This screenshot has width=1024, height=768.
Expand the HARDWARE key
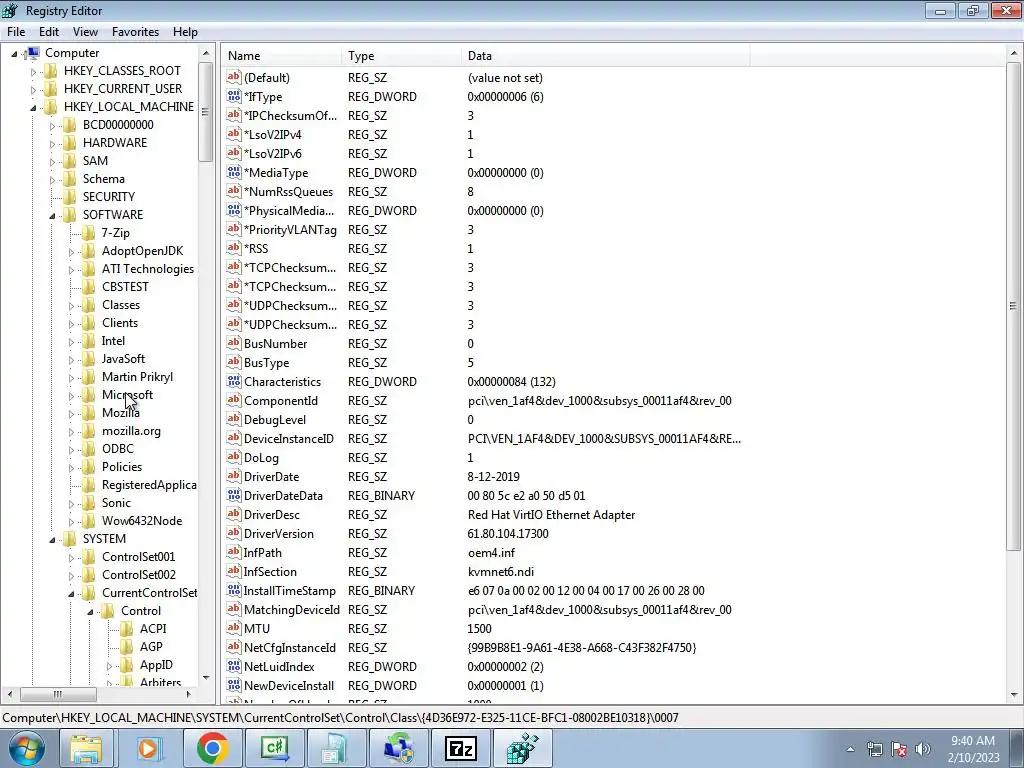coord(52,143)
